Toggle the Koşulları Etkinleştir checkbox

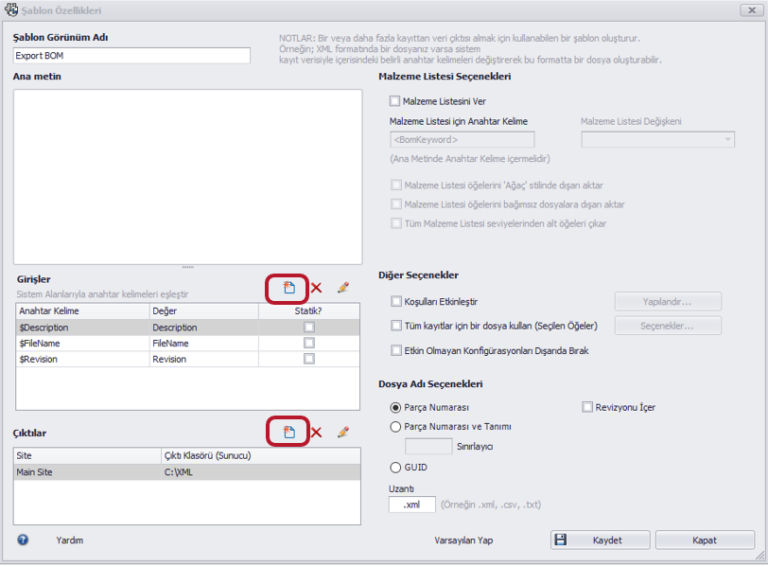pos(395,301)
